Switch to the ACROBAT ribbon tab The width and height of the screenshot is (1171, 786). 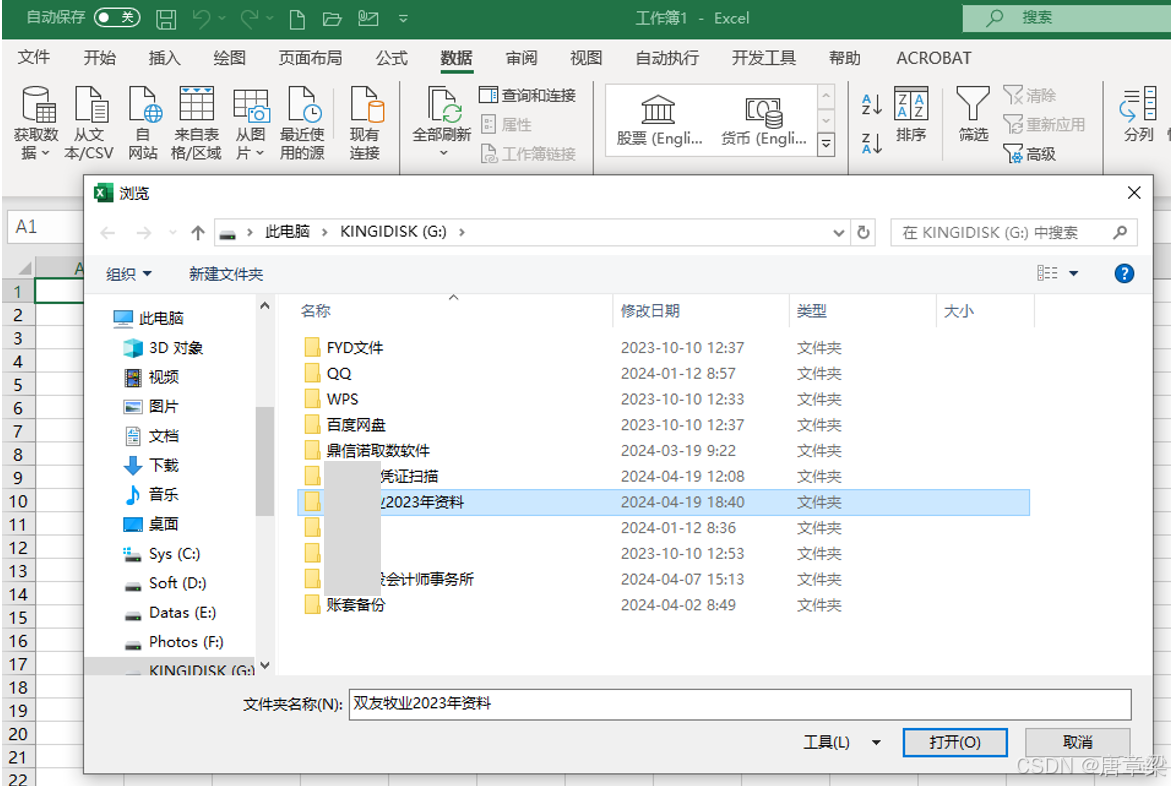(x=934, y=58)
